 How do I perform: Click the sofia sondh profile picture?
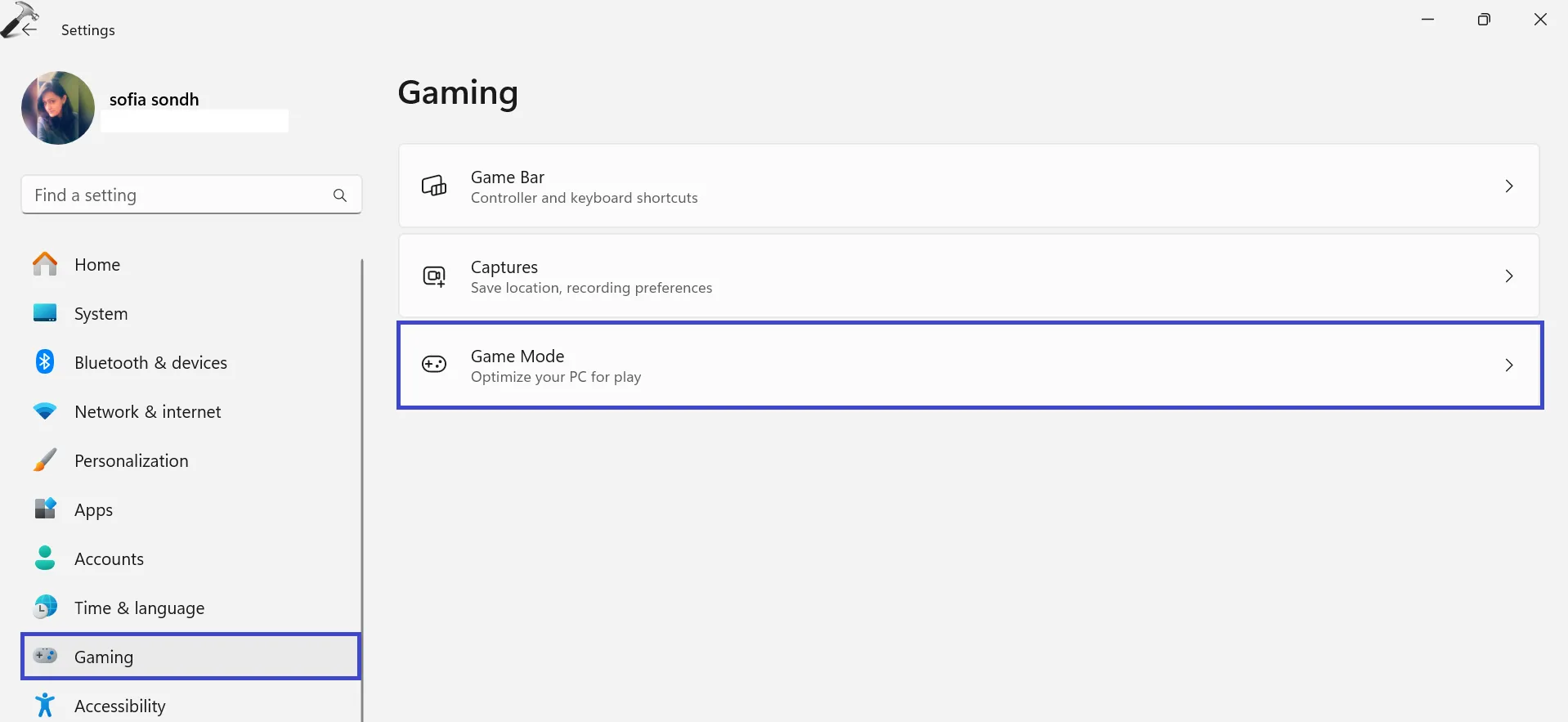pyautogui.click(x=58, y=108)
